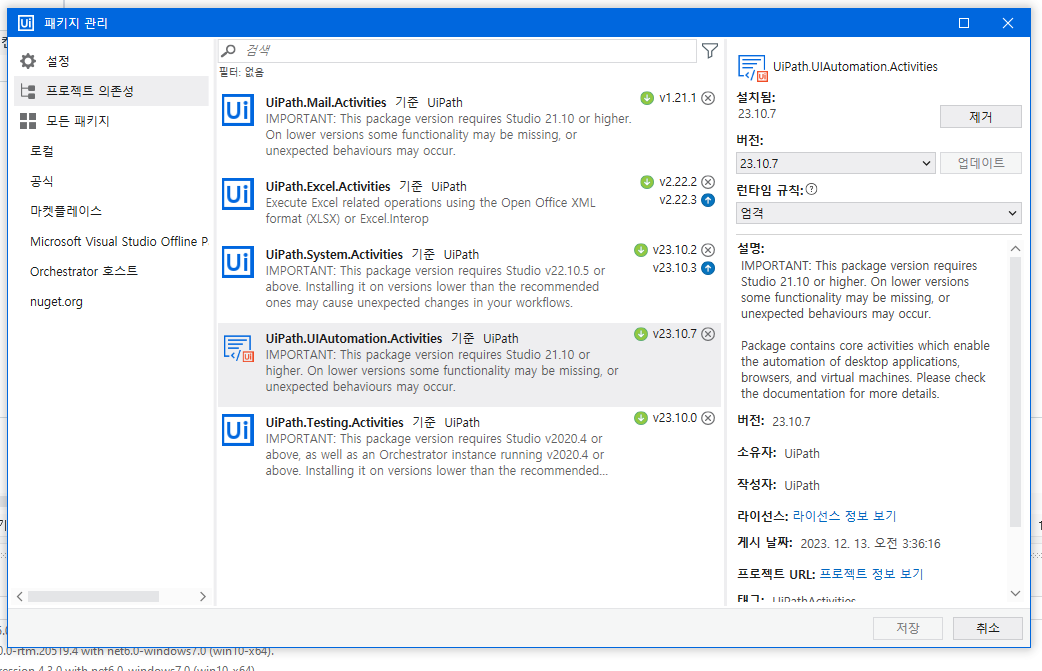
Task: Click description pane scroll up arrow
Action: (1015, 248)
